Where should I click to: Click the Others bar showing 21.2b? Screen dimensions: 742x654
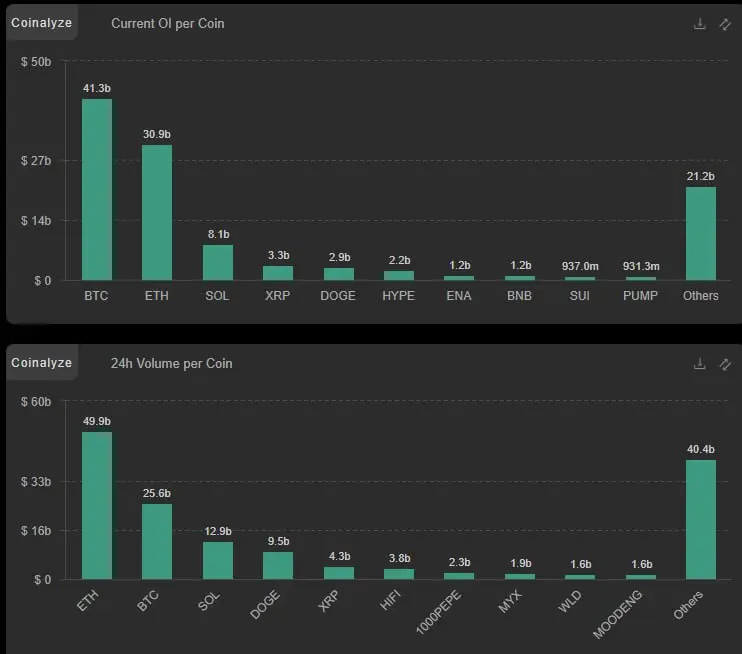[701, 234]
